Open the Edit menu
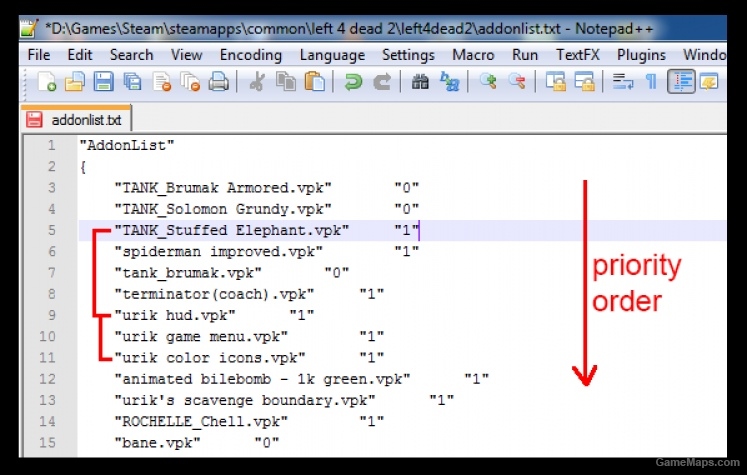The image size is (747, 475). [80, 55]
